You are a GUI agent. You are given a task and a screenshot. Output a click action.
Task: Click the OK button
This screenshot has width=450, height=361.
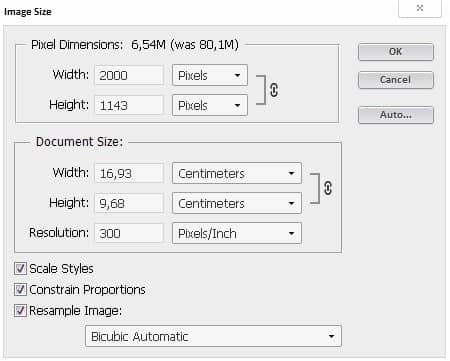coord(396,52)
